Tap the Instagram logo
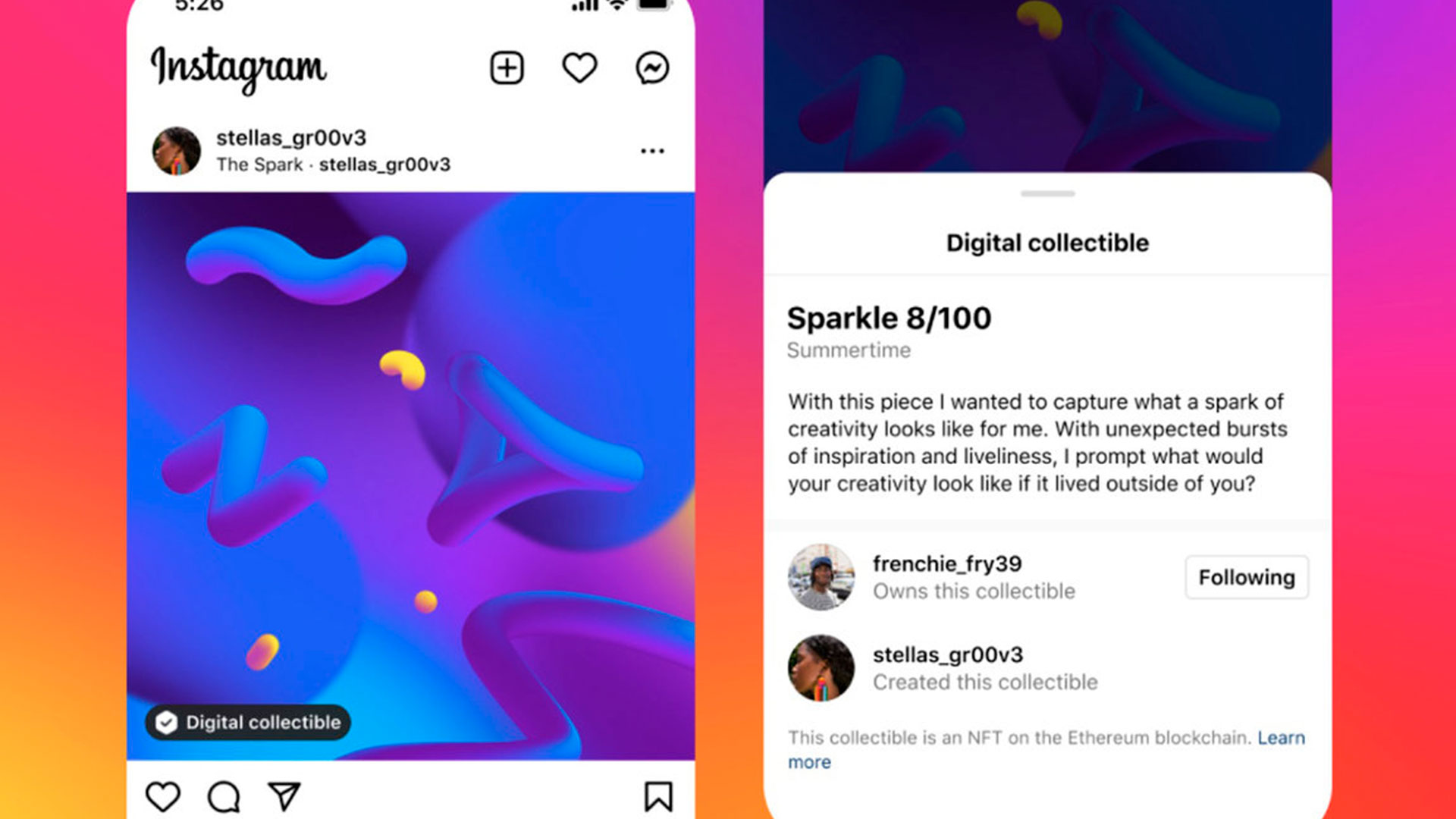 (x=239, y=69)
